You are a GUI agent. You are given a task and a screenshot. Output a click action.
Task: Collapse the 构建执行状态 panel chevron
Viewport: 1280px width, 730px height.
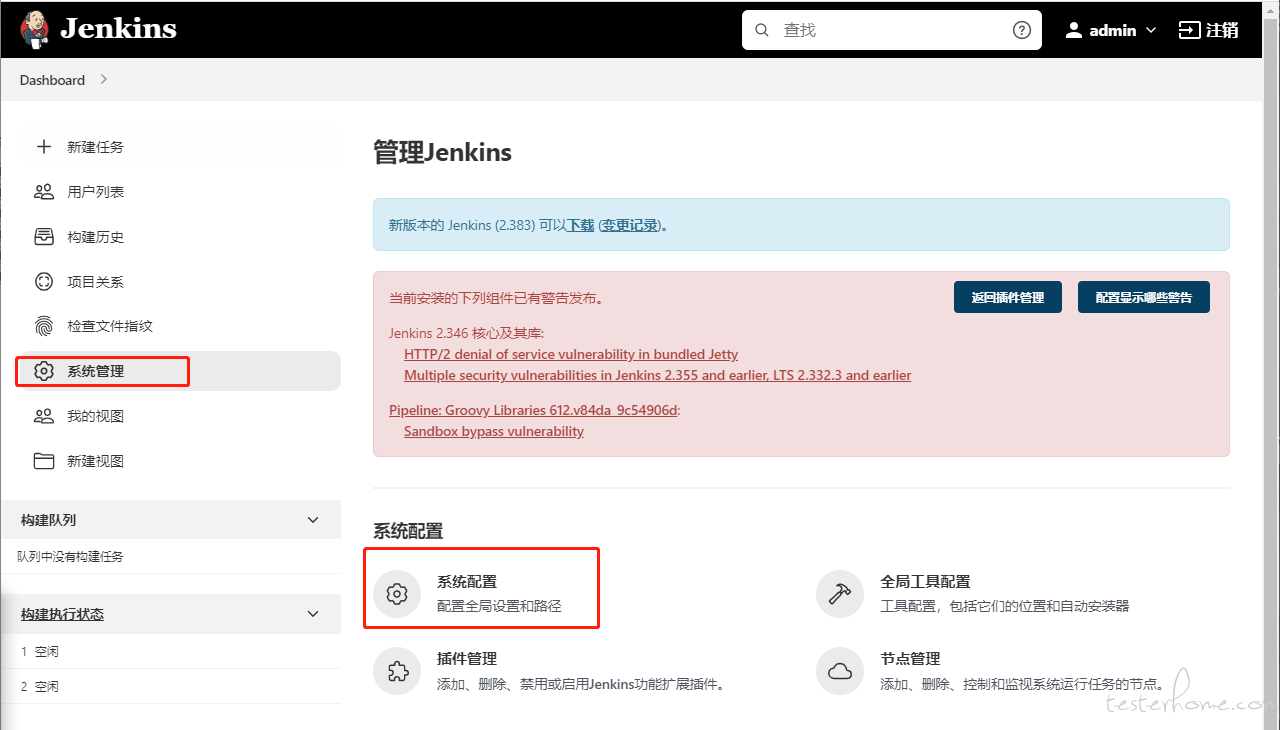313,614
